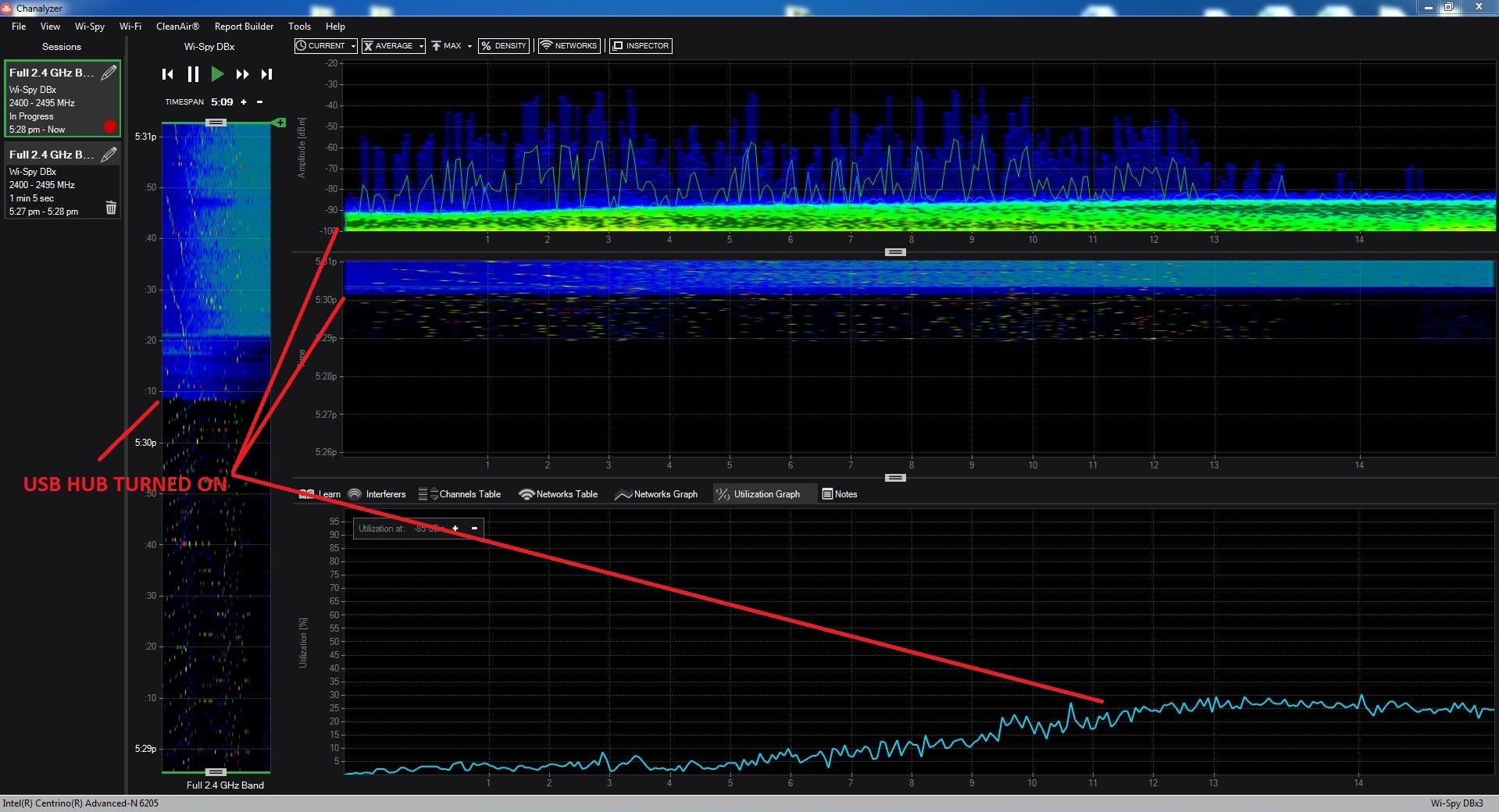Open the Report Builder menu
Viewport: 1499px width, 812px height.
(244, 27)
